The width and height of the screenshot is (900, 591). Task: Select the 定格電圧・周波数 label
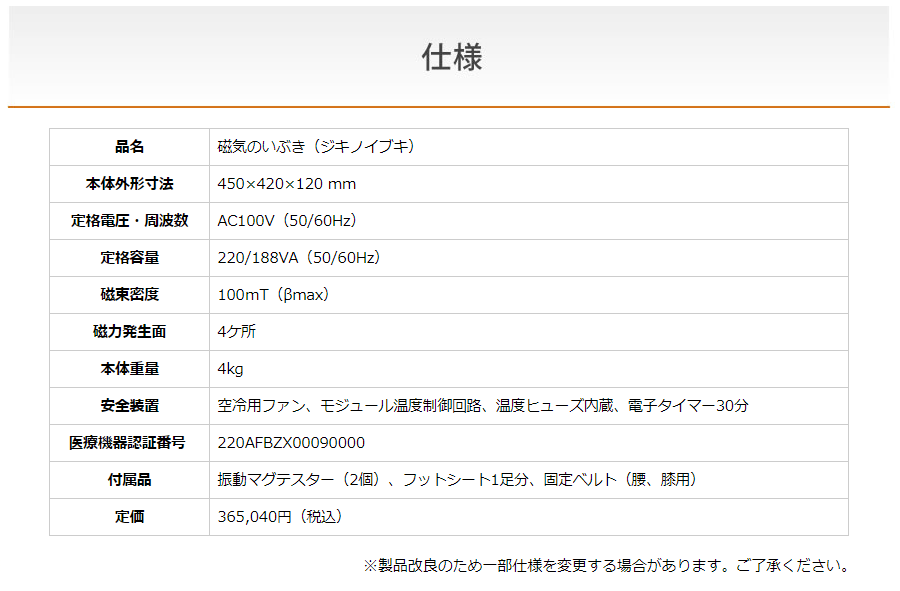click(x=130, y=221)
